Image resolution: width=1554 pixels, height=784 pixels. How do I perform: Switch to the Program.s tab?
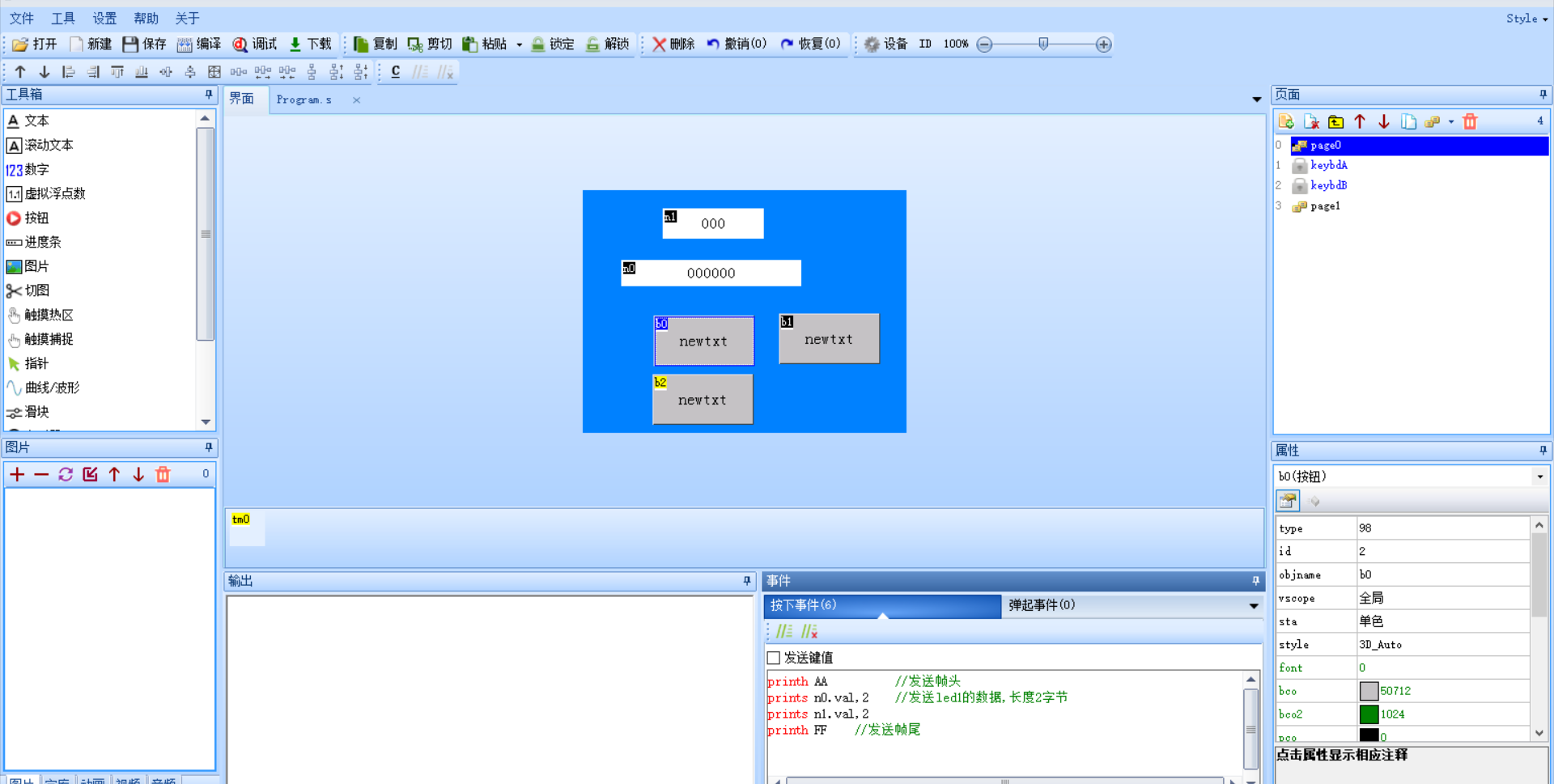(x=304, y=100)
